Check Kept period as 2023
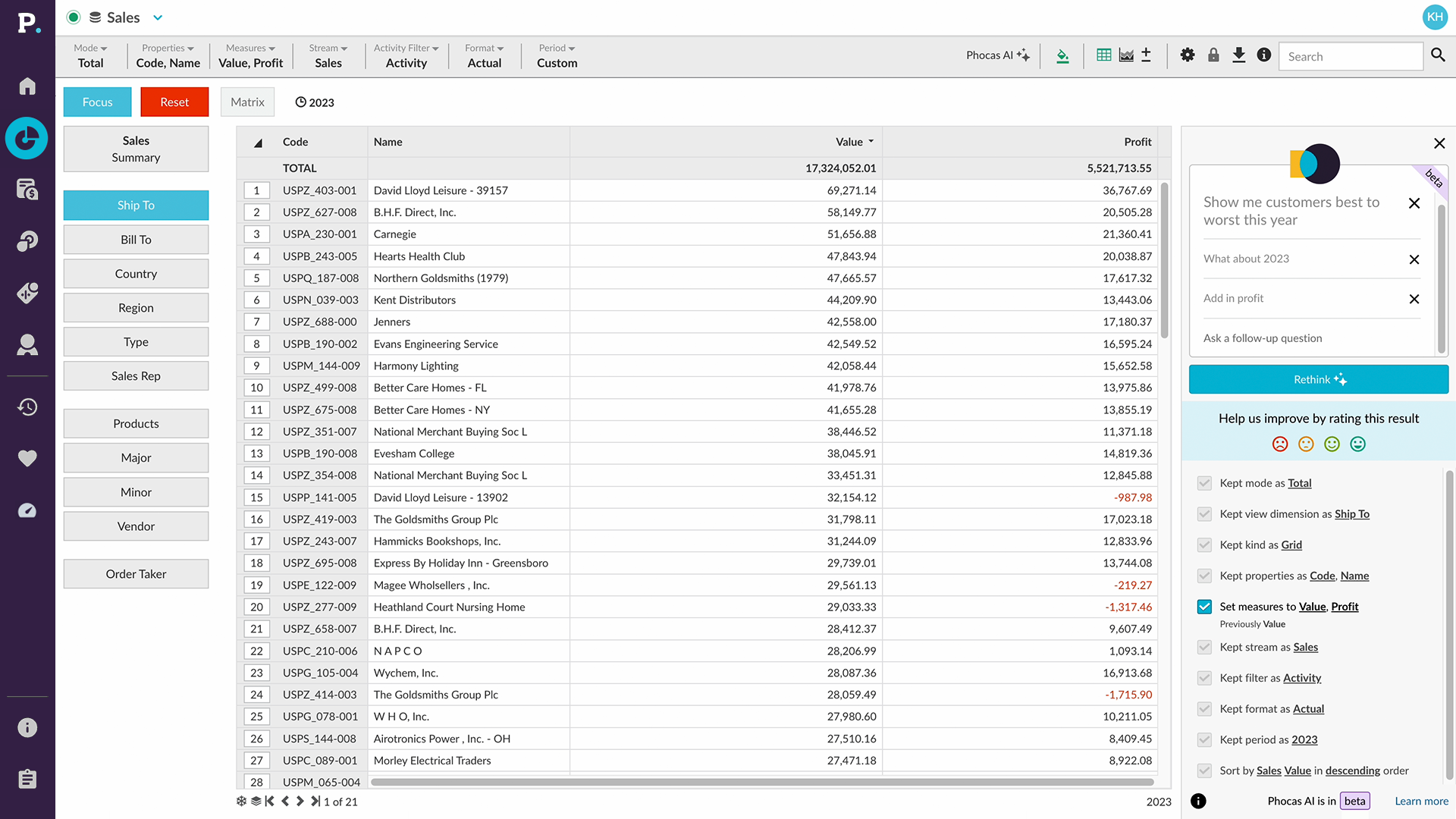 click(1204, 739)
